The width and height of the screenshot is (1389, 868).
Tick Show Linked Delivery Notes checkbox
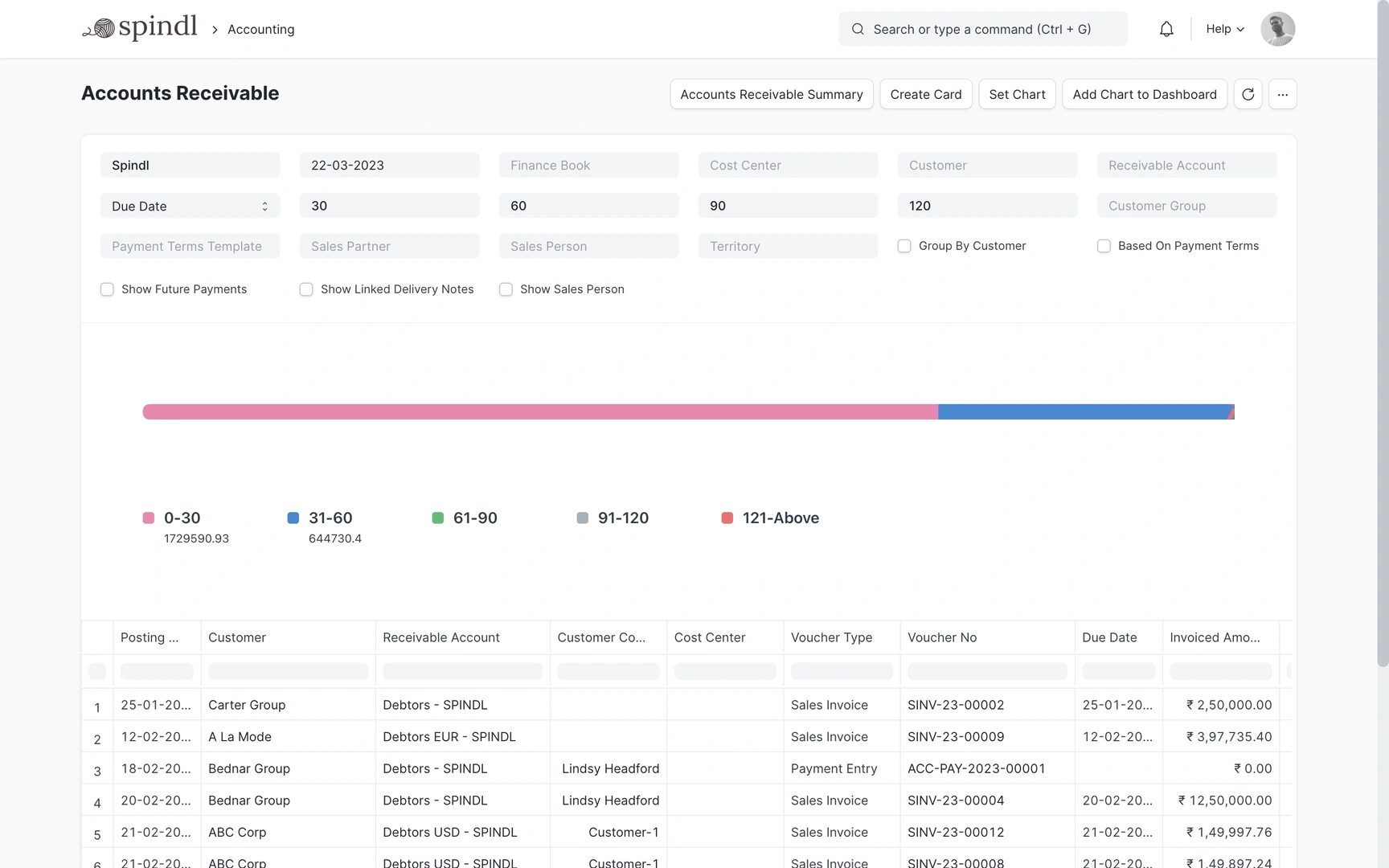coord(306,289)
